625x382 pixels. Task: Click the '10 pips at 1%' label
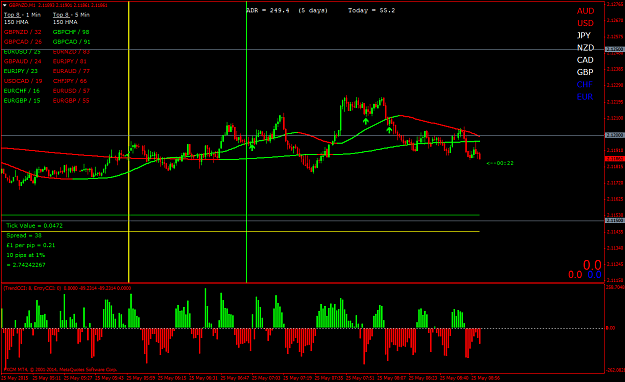pos(26,255)
